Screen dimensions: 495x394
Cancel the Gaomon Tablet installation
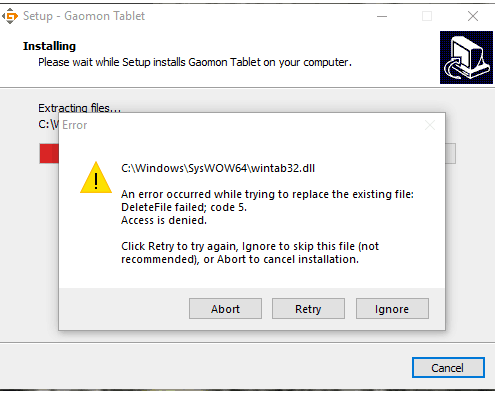click(x=448, y=368)
